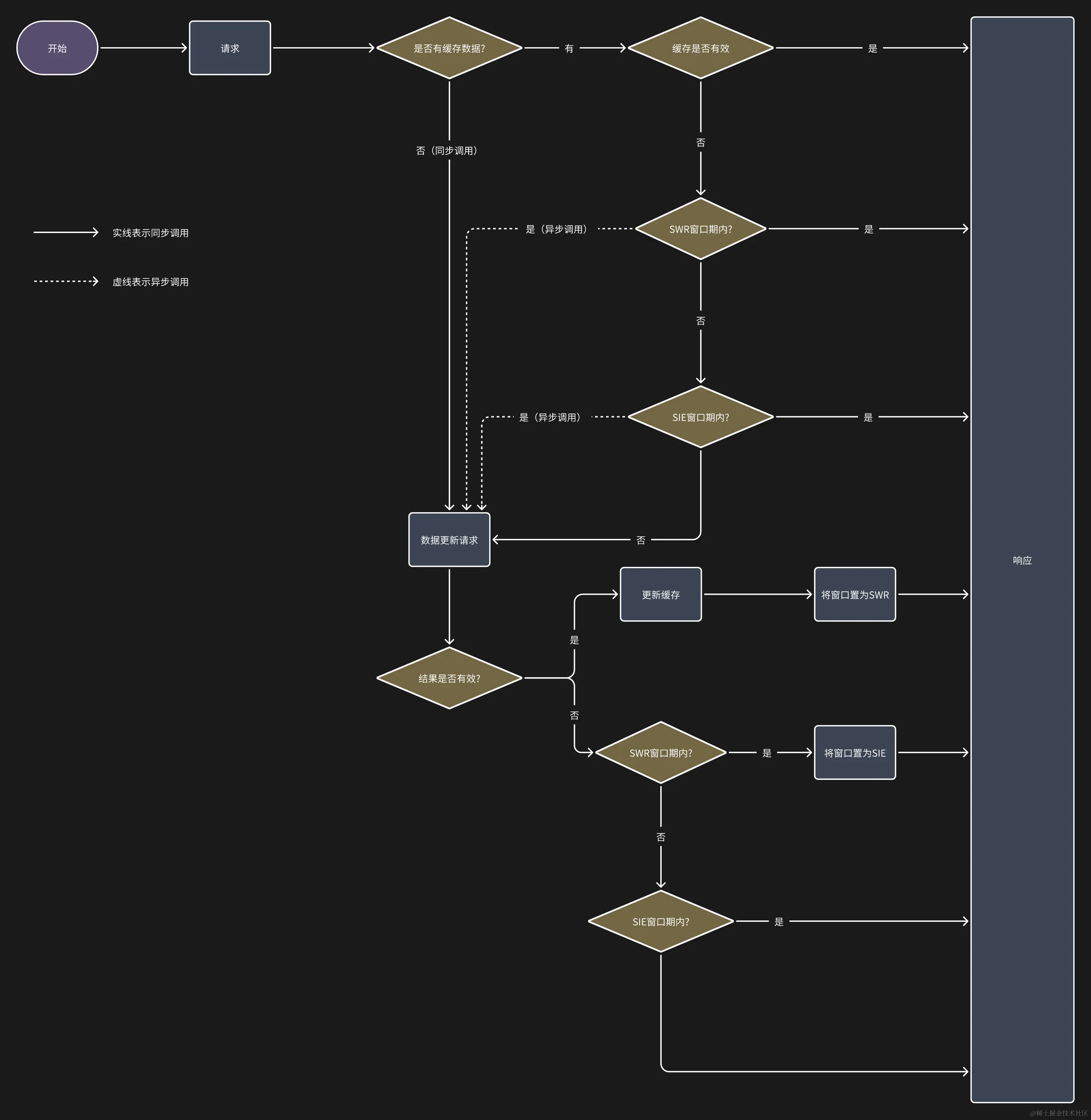Select the solid arrow in the legend
This screenshot has height=1120, width=1091.
66,232
